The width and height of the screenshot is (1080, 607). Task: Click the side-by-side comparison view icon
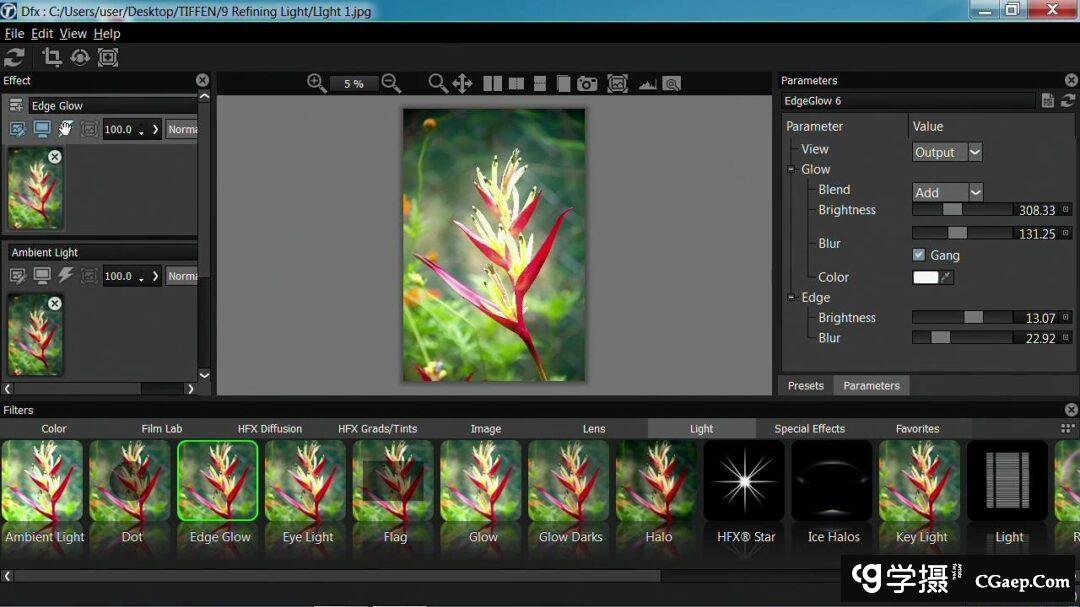coord(492,83)
